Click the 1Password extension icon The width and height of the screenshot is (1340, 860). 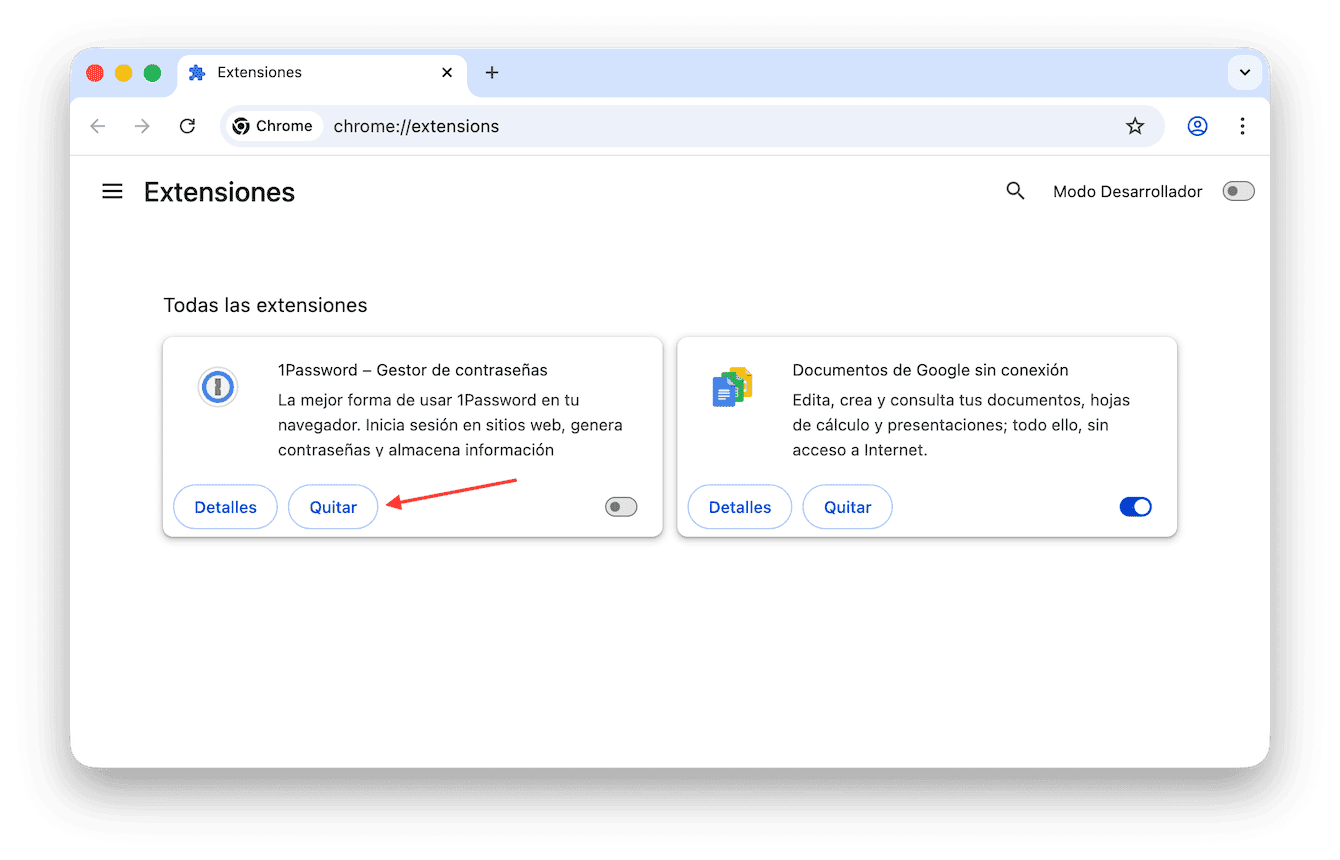tap(217, 387)
